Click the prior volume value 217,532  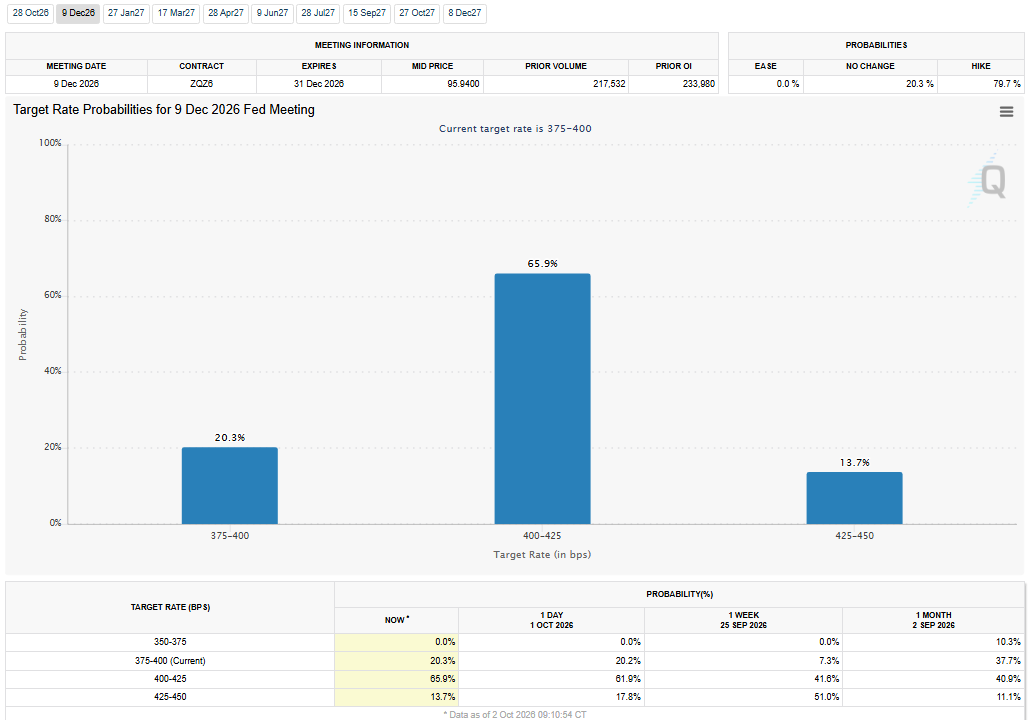[x=609, y=84]
